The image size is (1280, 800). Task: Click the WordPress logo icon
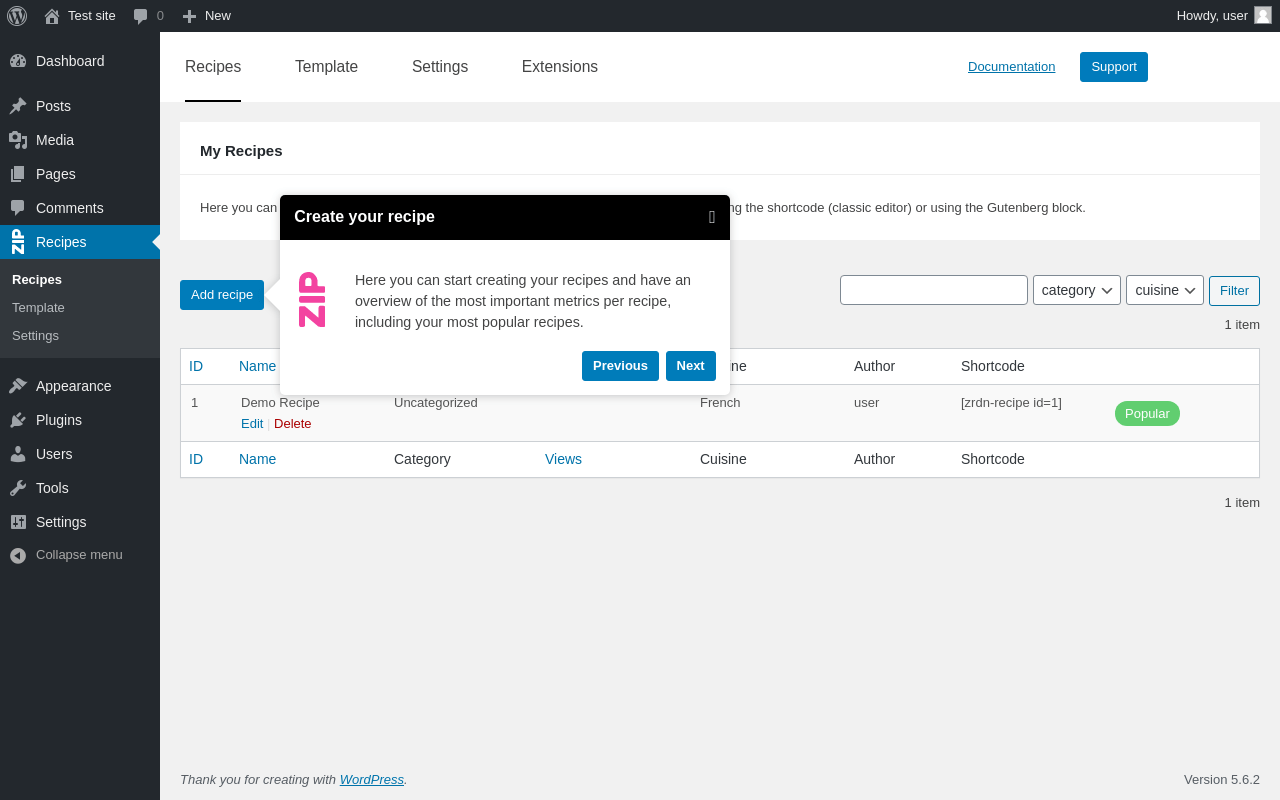point(17,16)
